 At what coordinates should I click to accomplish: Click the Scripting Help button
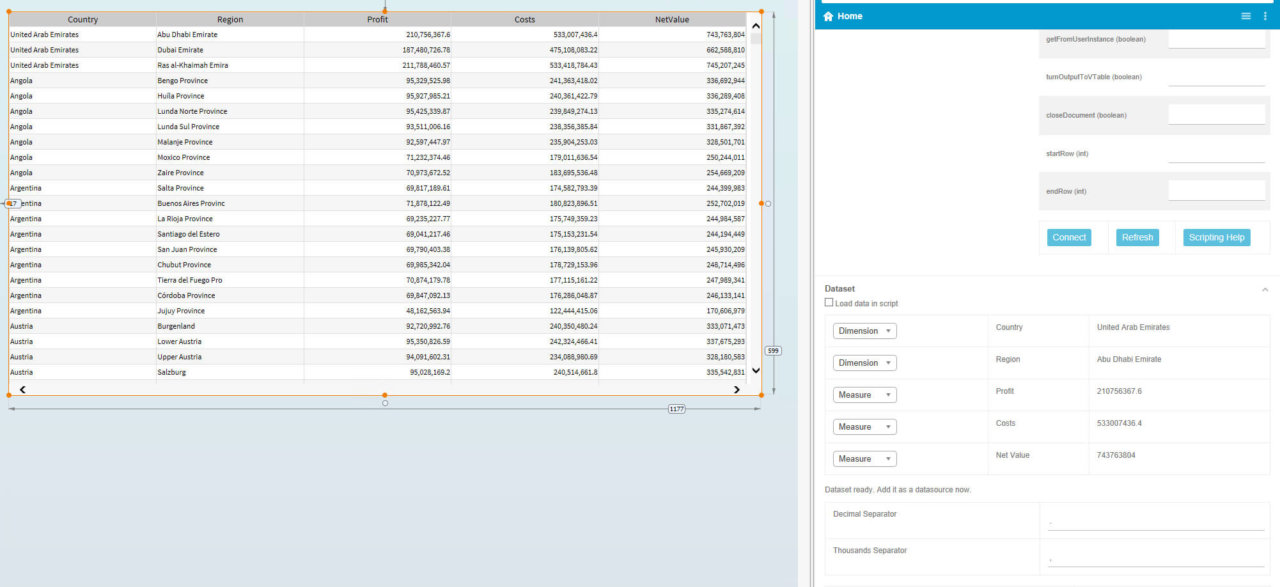coord(1216,237)
